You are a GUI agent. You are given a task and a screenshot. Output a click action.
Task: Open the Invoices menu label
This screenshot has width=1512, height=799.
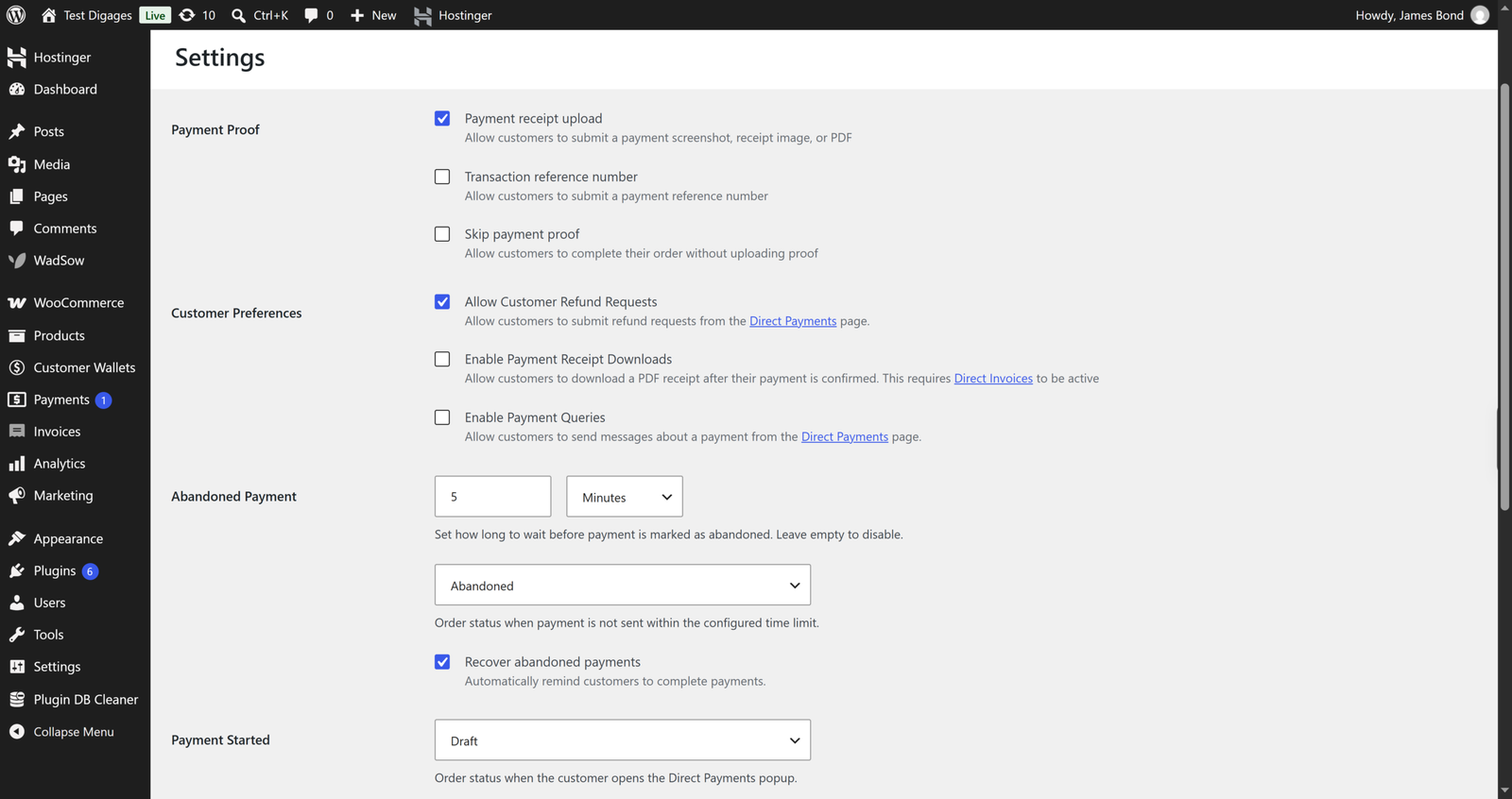pos(57,432)
